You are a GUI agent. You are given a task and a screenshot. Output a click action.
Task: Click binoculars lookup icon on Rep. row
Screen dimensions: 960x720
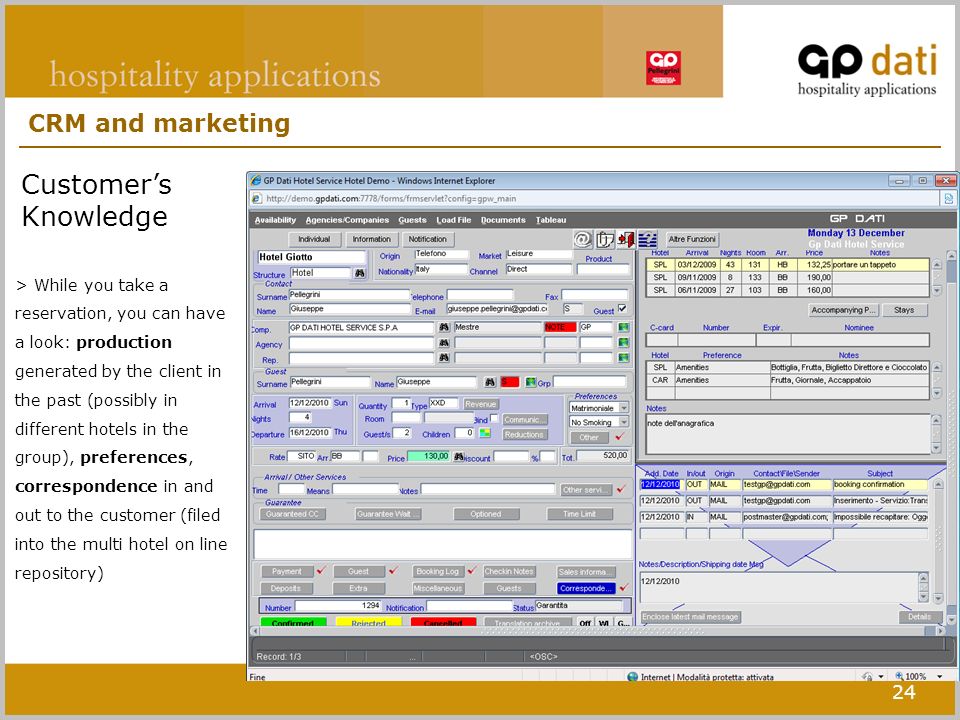(x=444, y=358)
